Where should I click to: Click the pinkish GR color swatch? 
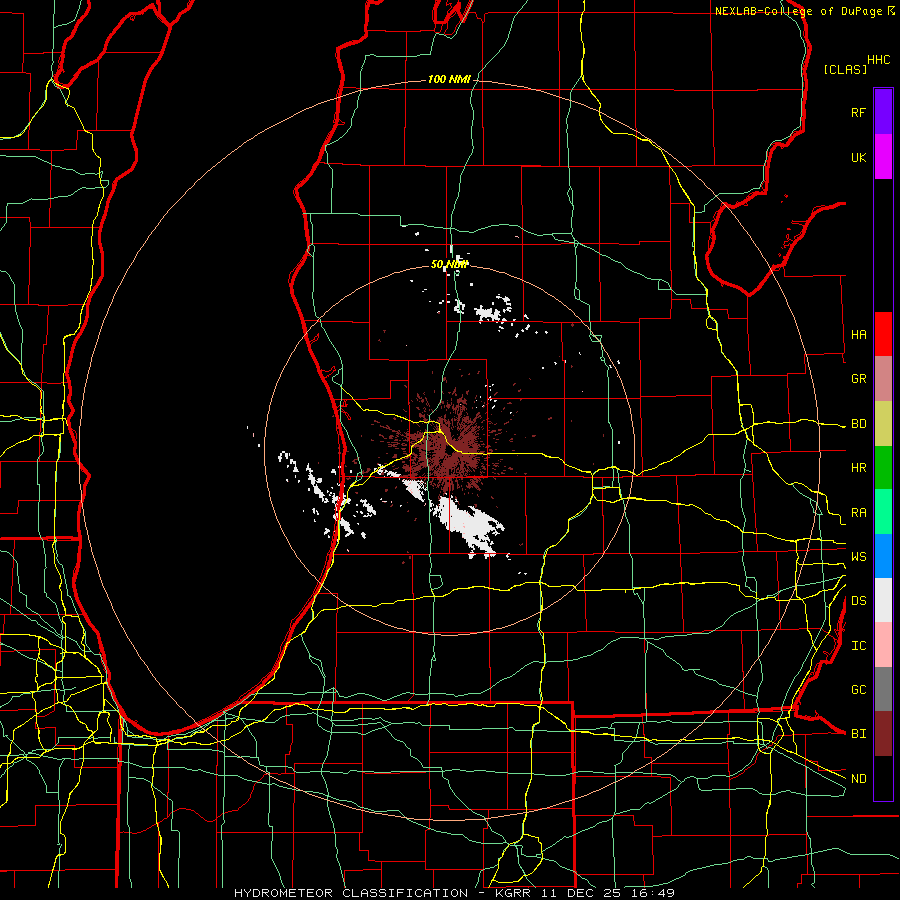click(x=883, y=379)
